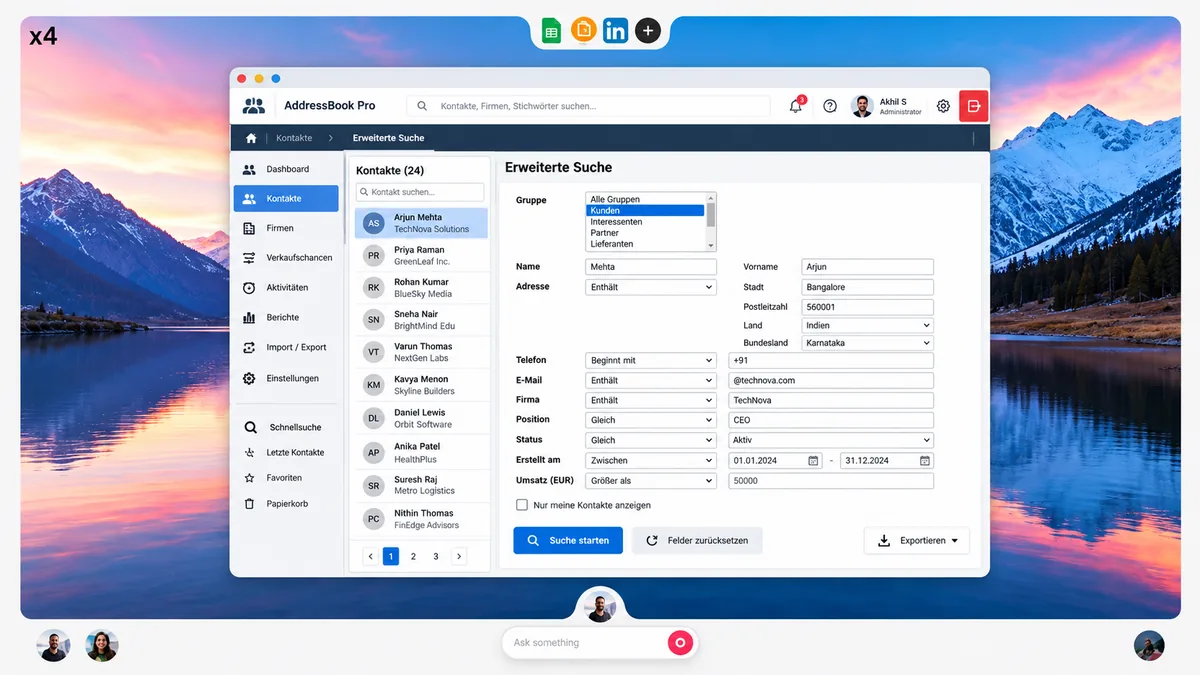
Task: Click the Letzte Kontakte icon
Action: point(250,452)
